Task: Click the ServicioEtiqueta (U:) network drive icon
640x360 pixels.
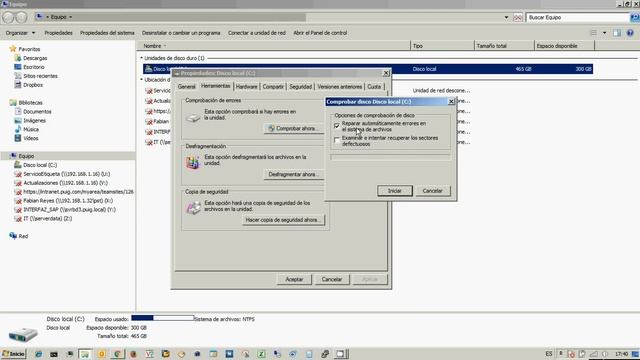Action: point(18,174)
